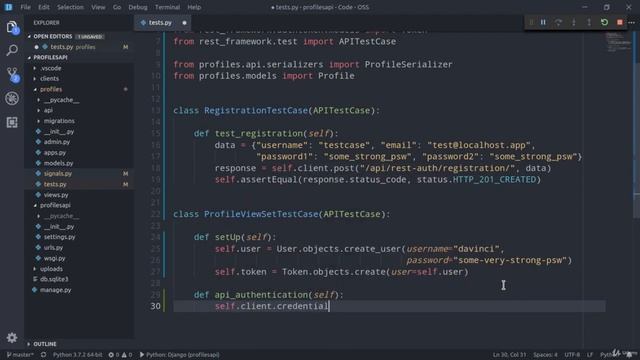Select Python 3.7.2 64-bit interpreter
This screenshot has width=640, height=360.
pyautogui.click(x=78, y=355)
